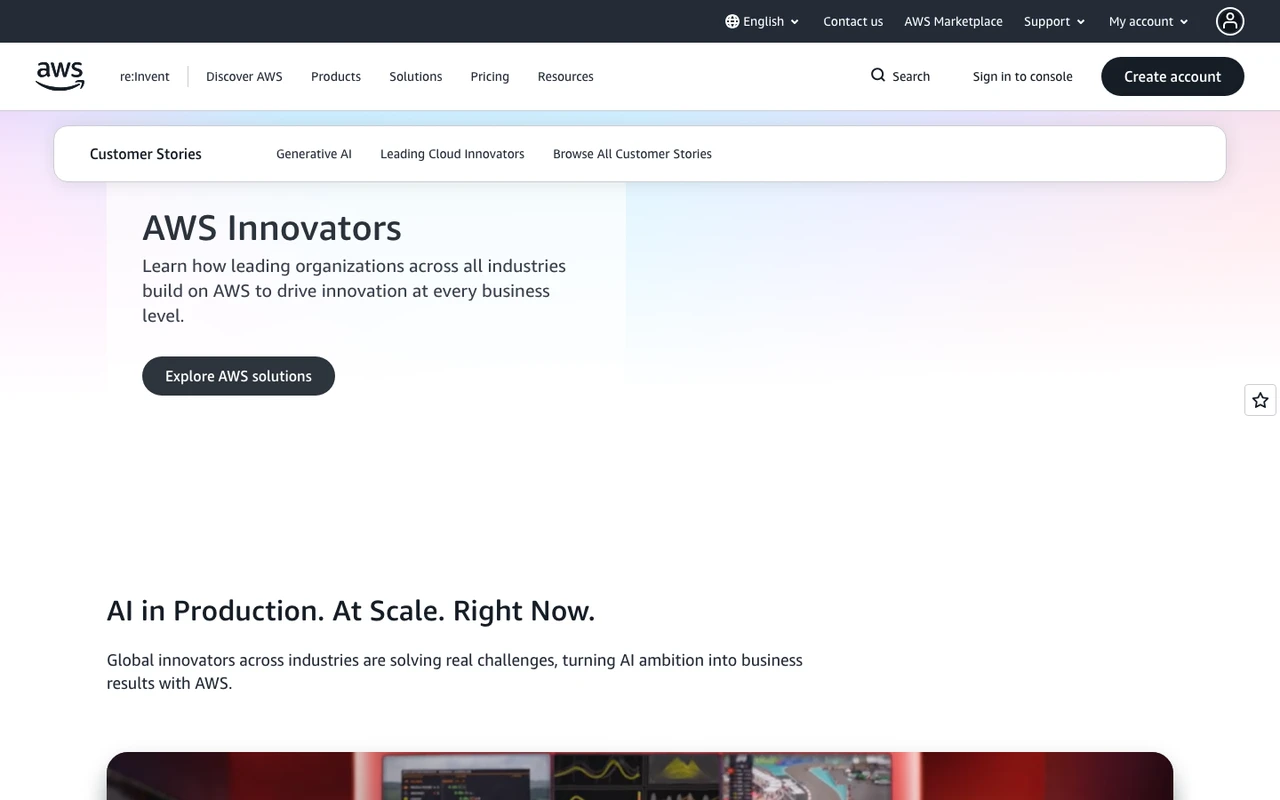Click the Create account button
Viewport: 1280px width, 800px height.
(1173, 76)
